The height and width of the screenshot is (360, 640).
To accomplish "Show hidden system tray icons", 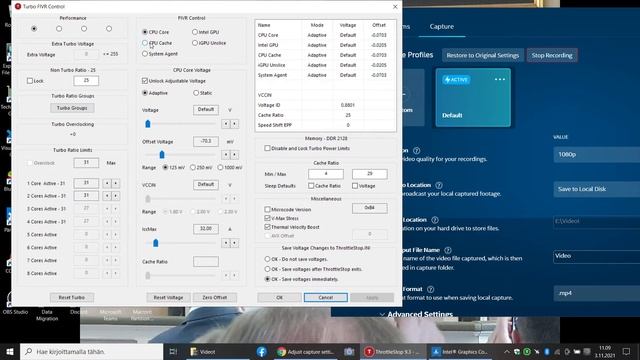I will [x=507, y=351].
